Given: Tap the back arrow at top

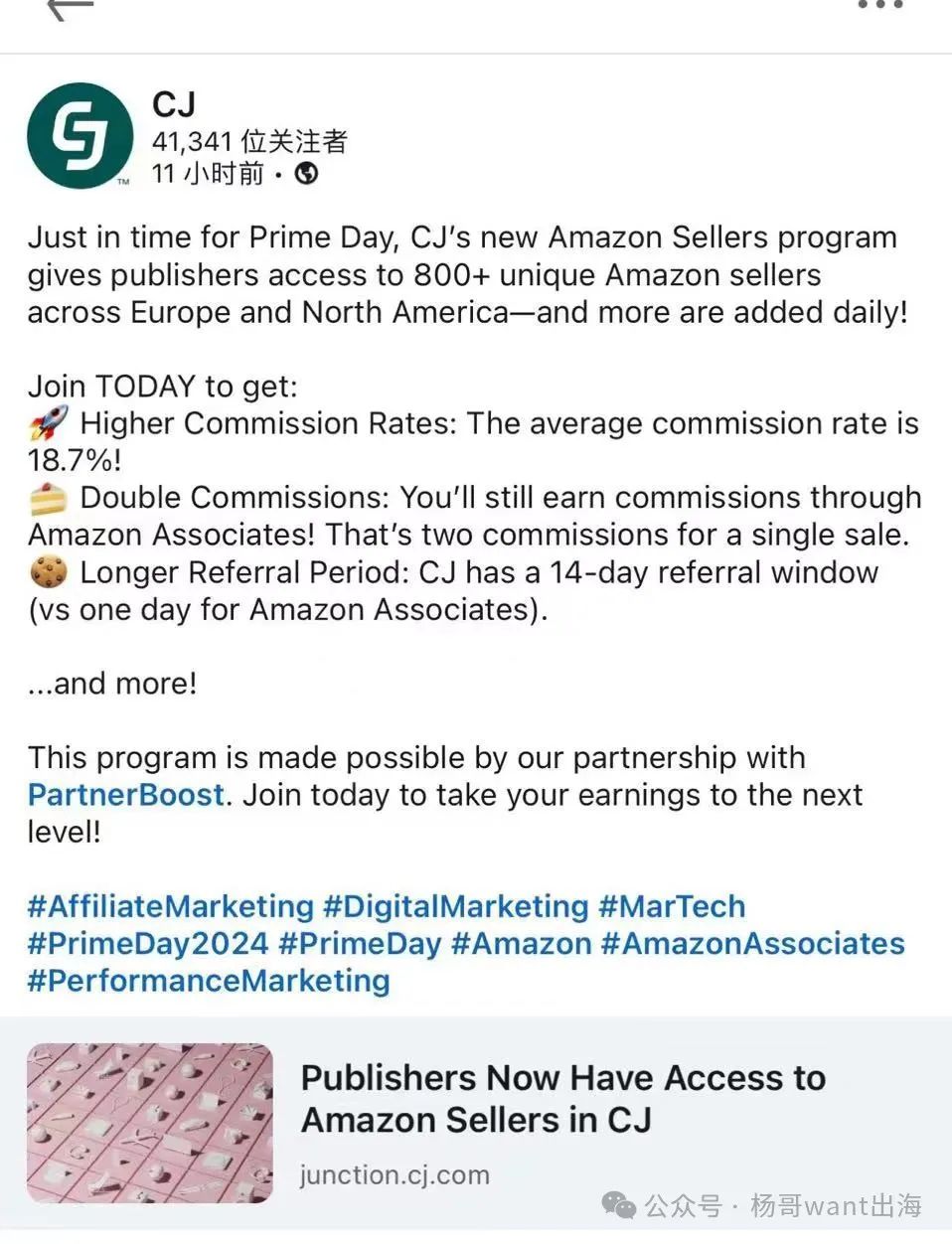Looking at the screenshot, I should point(70,8).
